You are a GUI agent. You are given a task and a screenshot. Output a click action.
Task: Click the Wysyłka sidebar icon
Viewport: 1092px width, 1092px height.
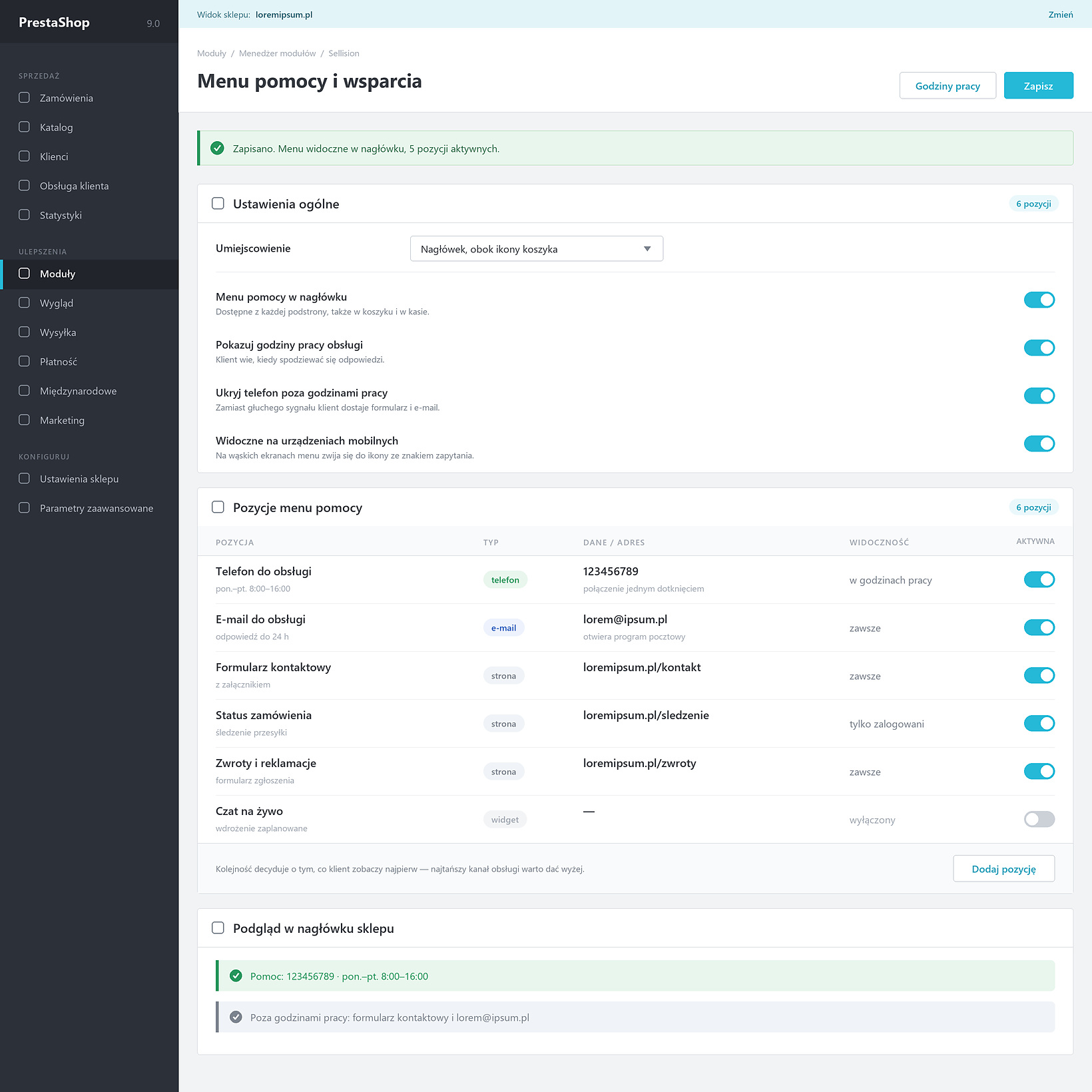[24, 332]
